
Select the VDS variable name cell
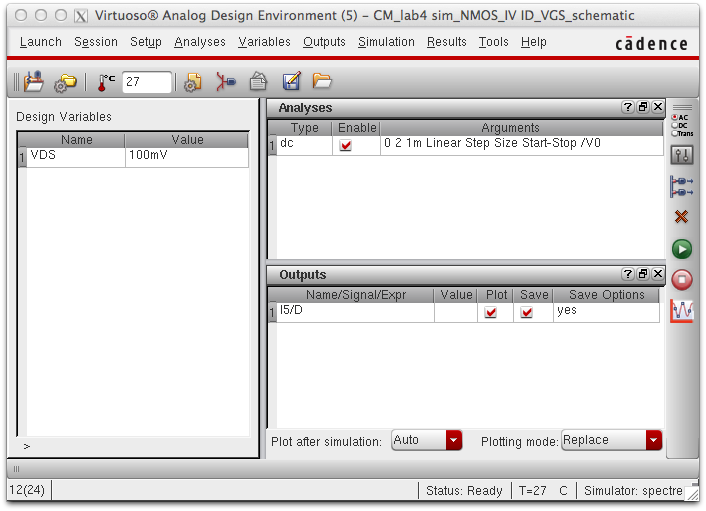click(x=76, y=157)
